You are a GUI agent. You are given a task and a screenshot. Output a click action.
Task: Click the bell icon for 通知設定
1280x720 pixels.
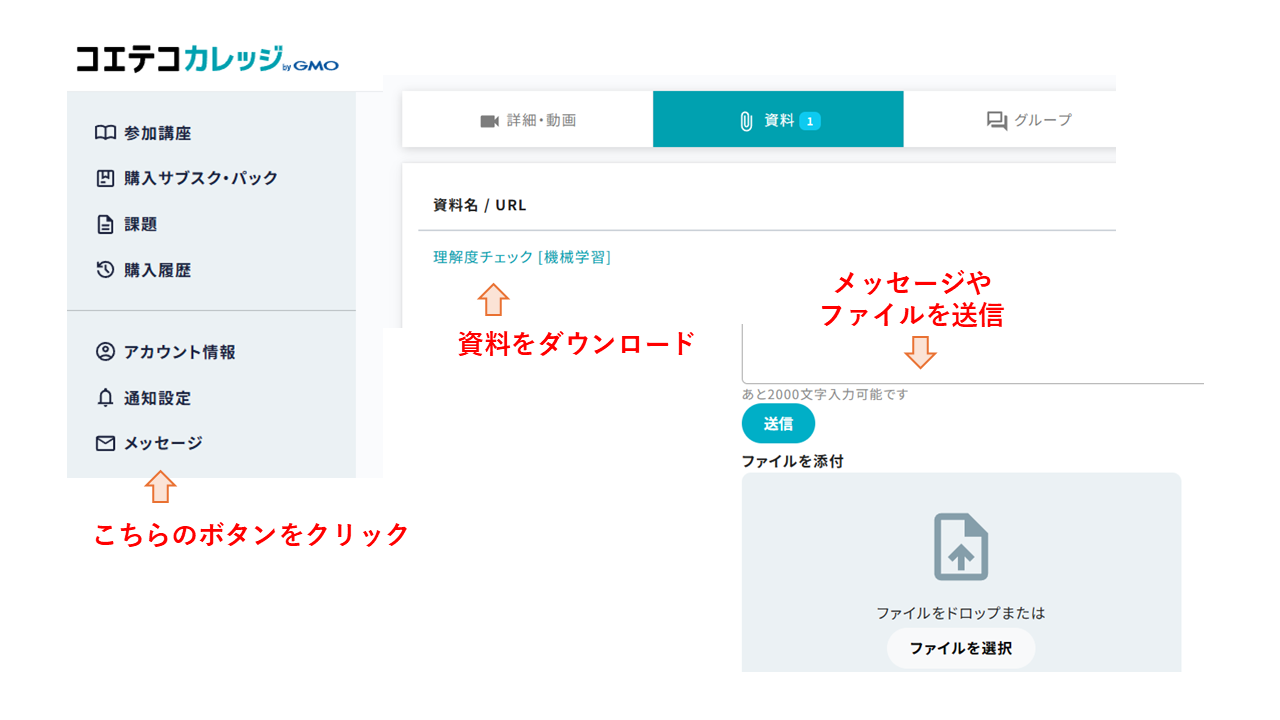tap(105, 398)
